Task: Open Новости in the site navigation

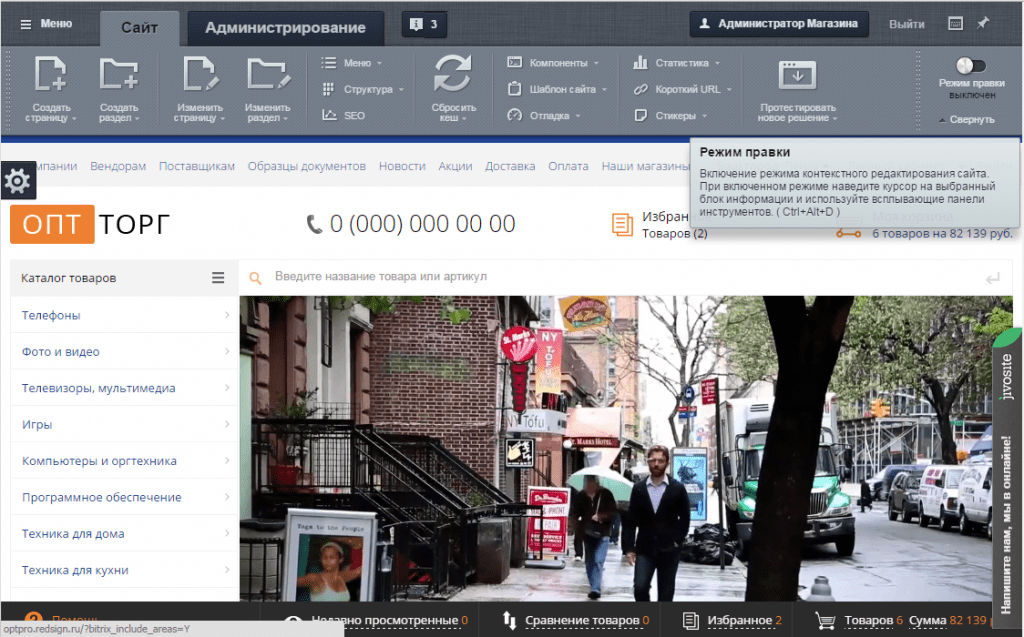Action: click(402, 166)
